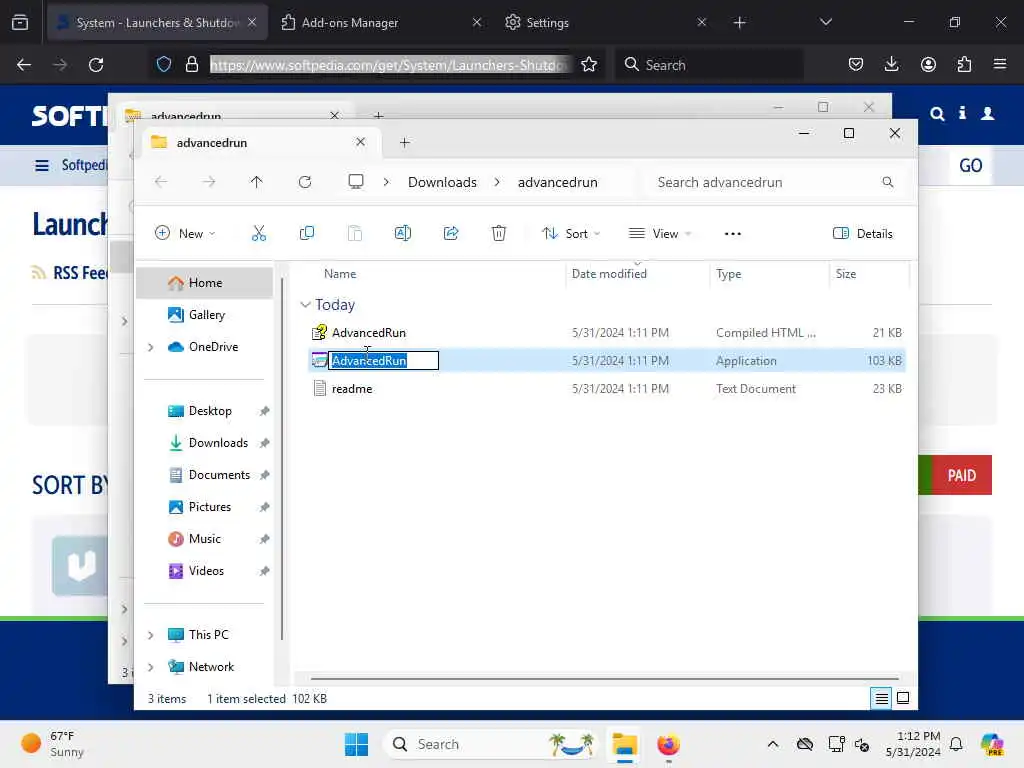
Task: Switch to System - Launchers browser tab
Action: coord(157,22)
